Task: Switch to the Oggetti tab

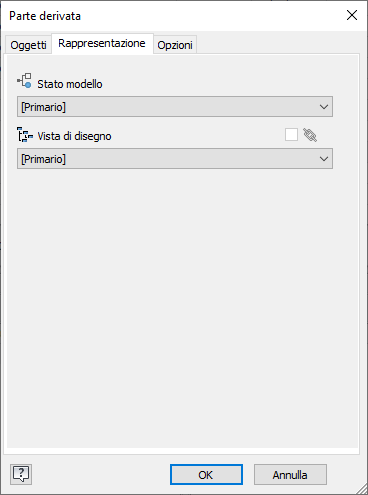Action: [28, 45]
